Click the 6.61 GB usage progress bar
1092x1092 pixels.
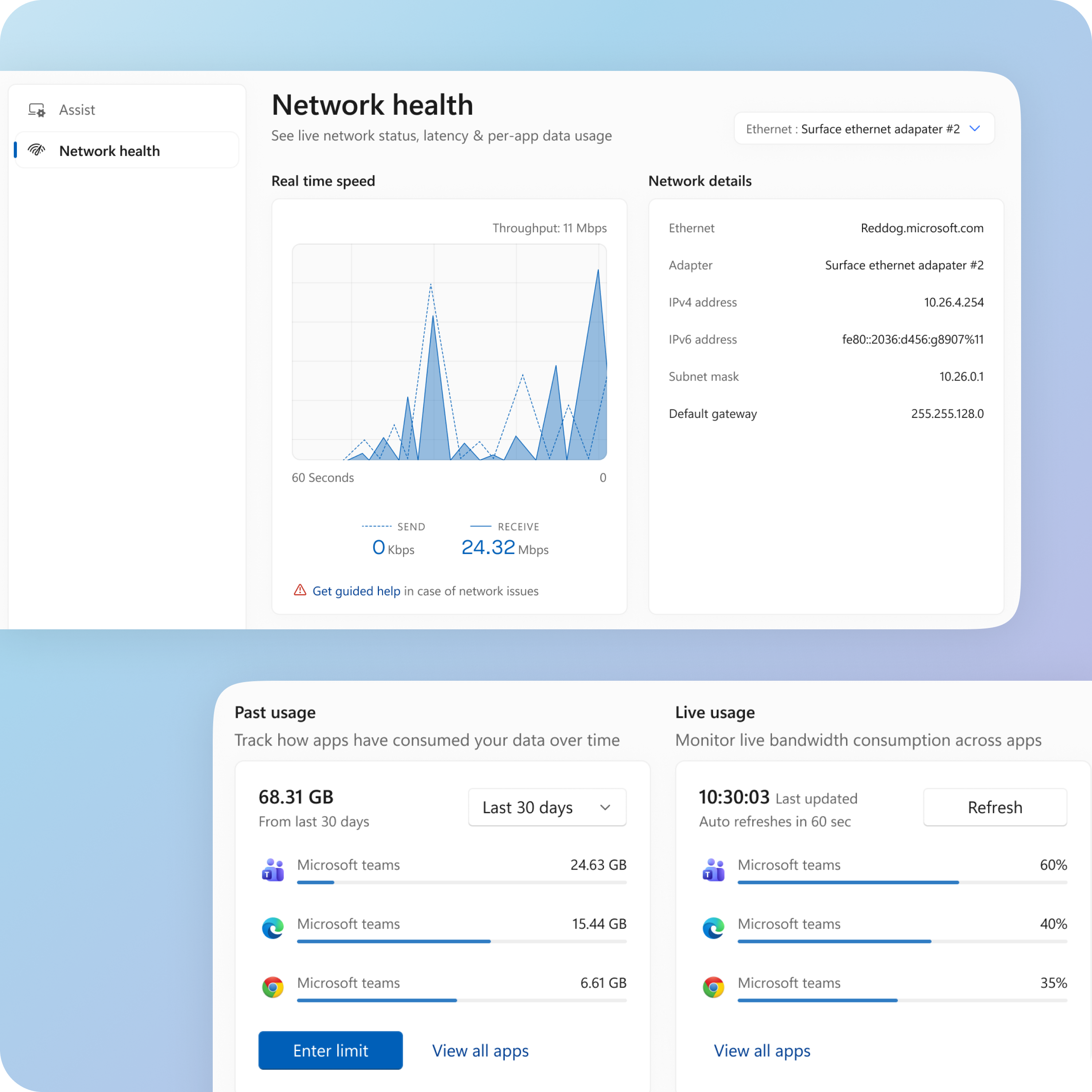(462, 1000)
